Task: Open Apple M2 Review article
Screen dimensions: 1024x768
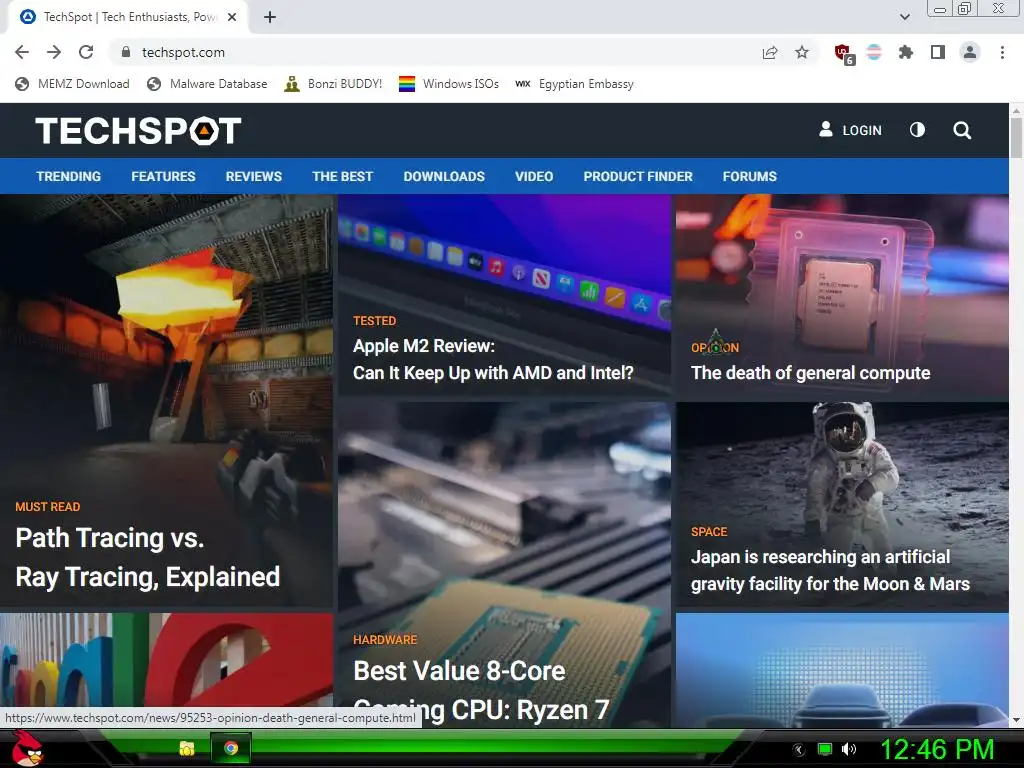Action: (493, 359)
